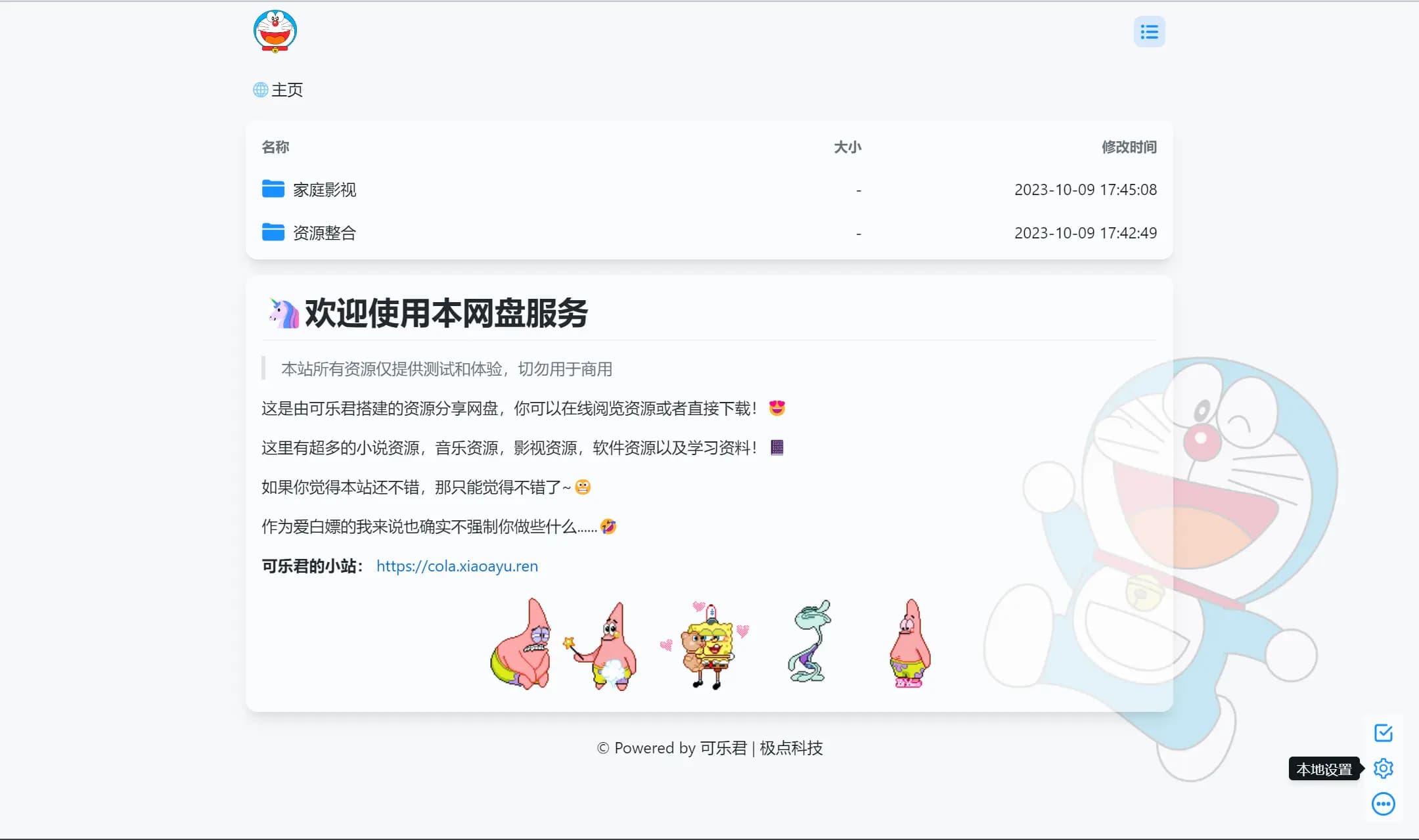Screen dimensions: 1419x840
Task: Click the SpongeBob with hearts sticker
Action: (x=706, y=645)
